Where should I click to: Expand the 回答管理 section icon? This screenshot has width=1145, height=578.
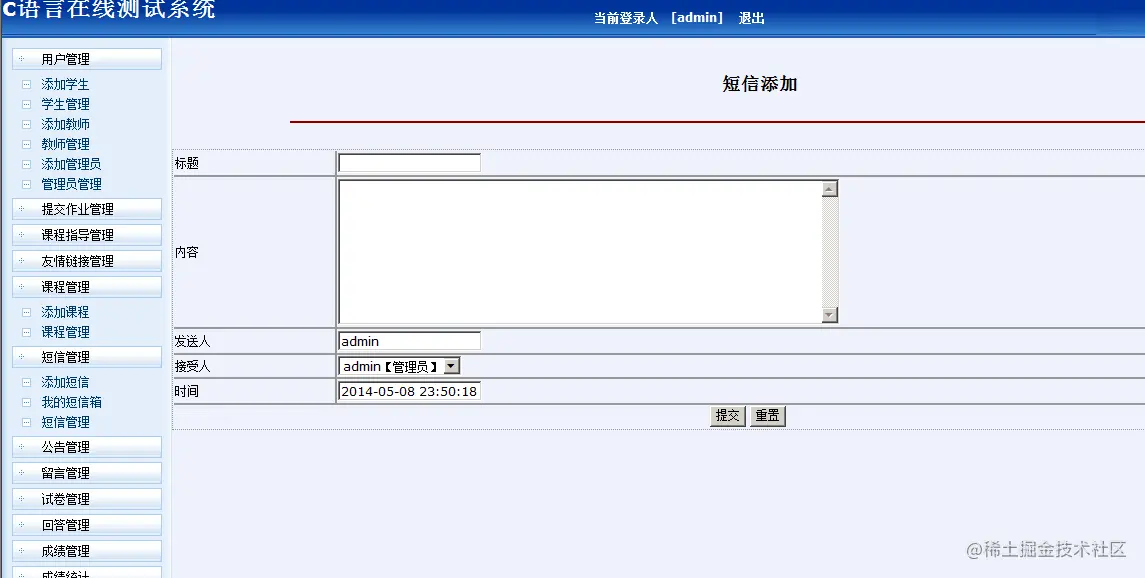coord(20,525)
